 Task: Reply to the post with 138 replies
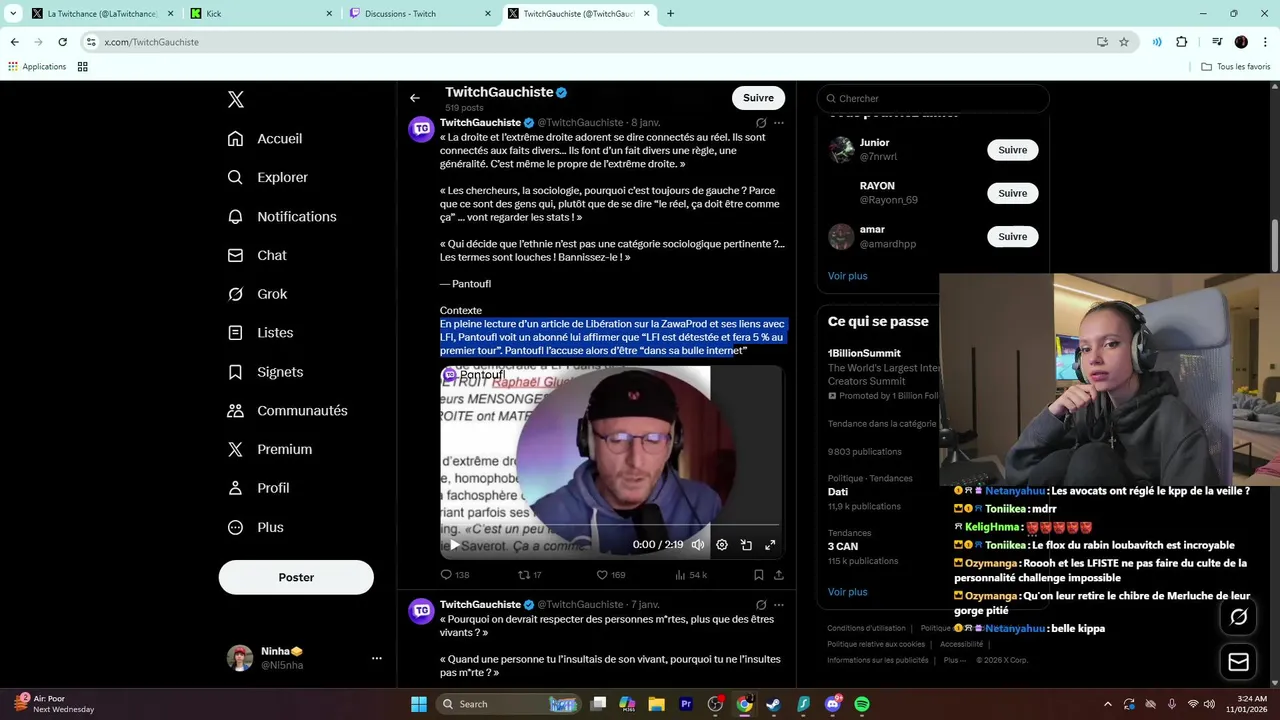pos(455,575)
